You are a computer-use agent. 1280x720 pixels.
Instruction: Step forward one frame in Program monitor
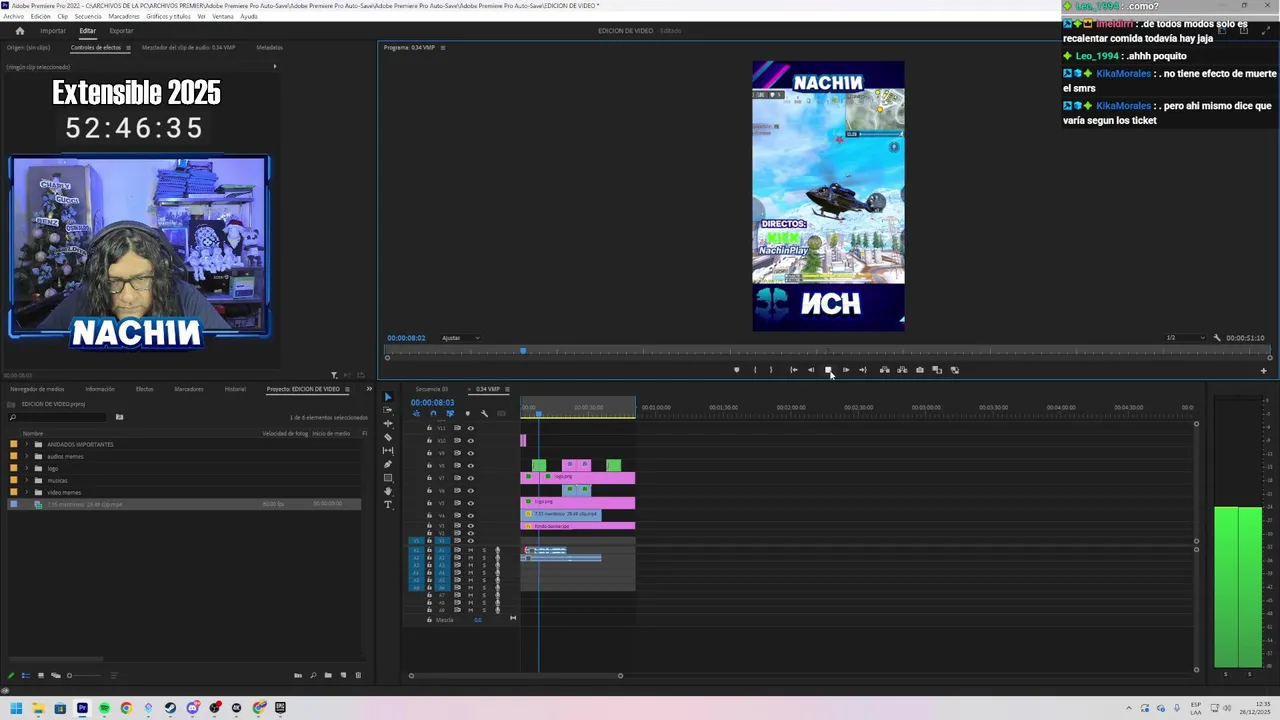click(x=846, y=370)
